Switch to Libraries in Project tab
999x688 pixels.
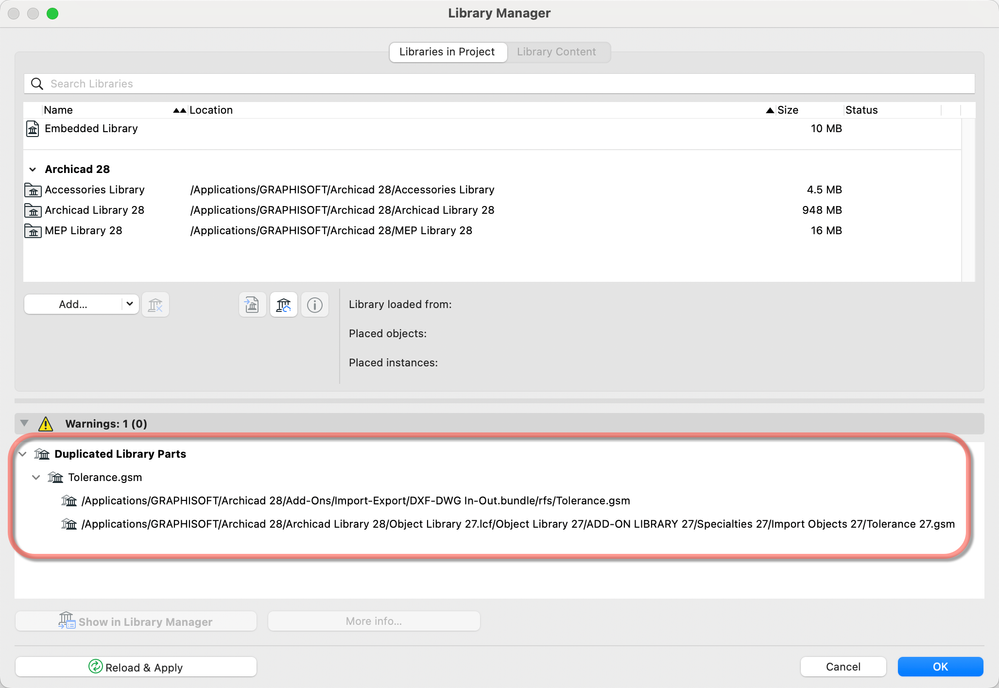pos(447,52)
